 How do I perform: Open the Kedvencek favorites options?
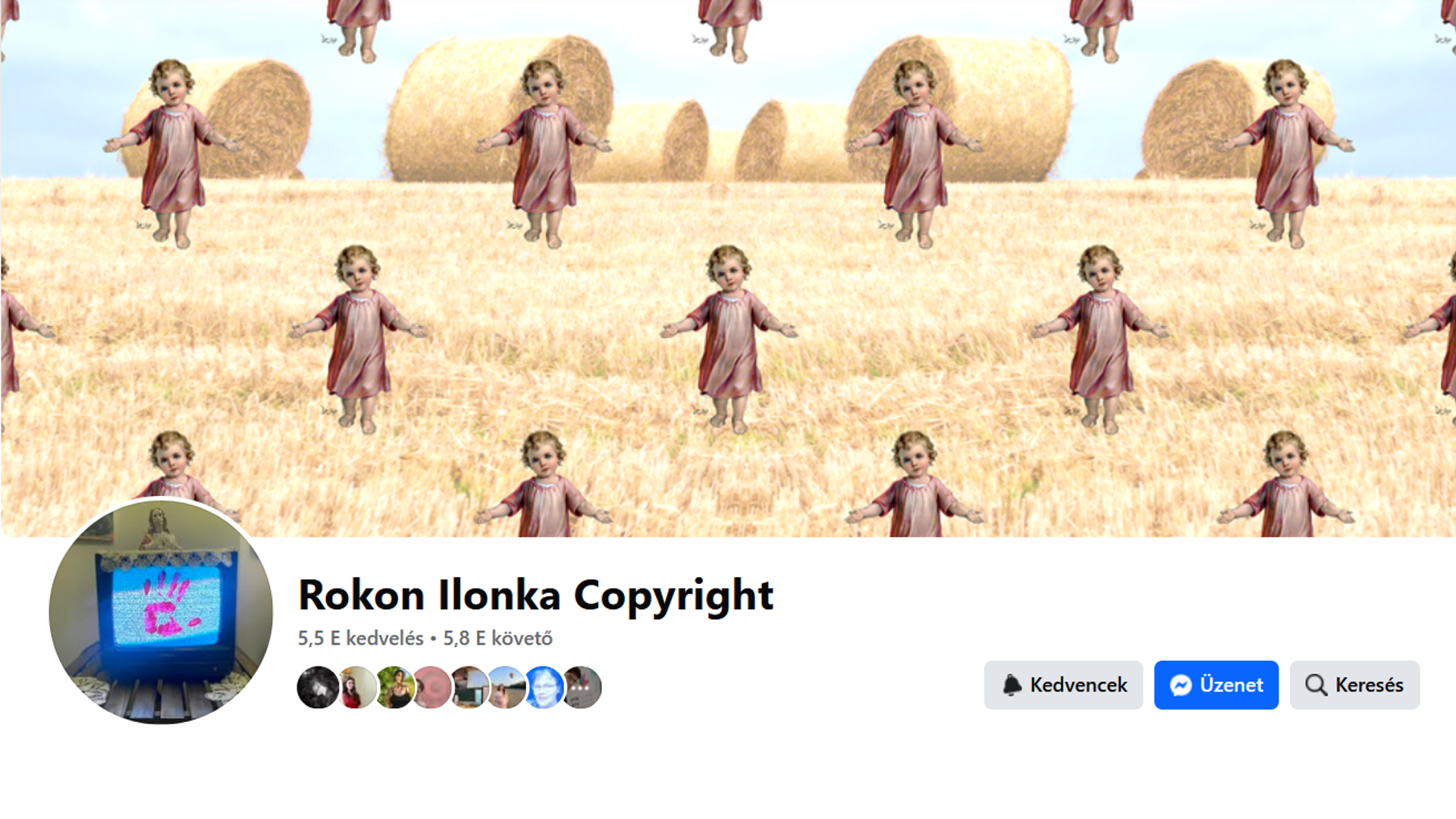click(x=1063, y=685)
